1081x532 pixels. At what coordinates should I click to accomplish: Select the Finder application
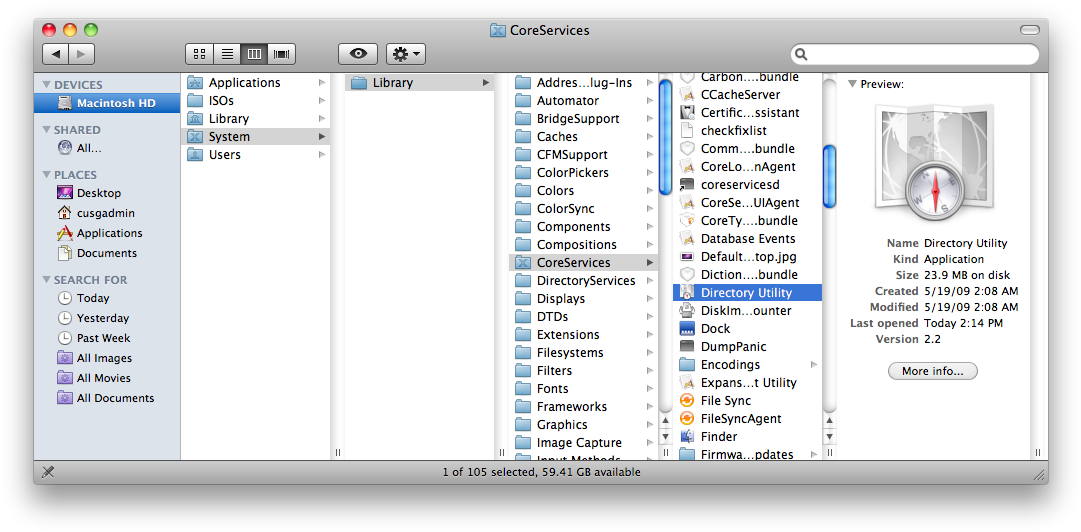coord(747,436)
